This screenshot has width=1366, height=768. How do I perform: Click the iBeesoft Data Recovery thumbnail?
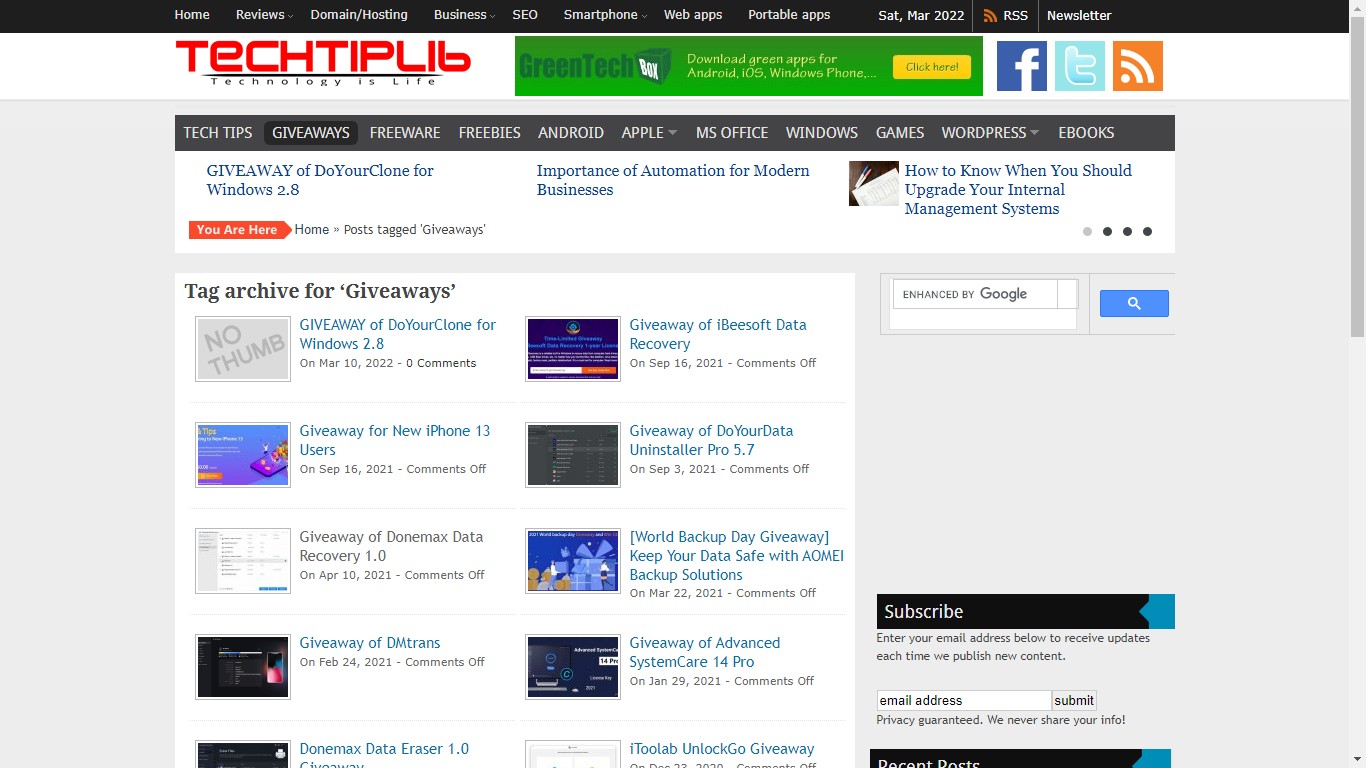tap(573, 349)
